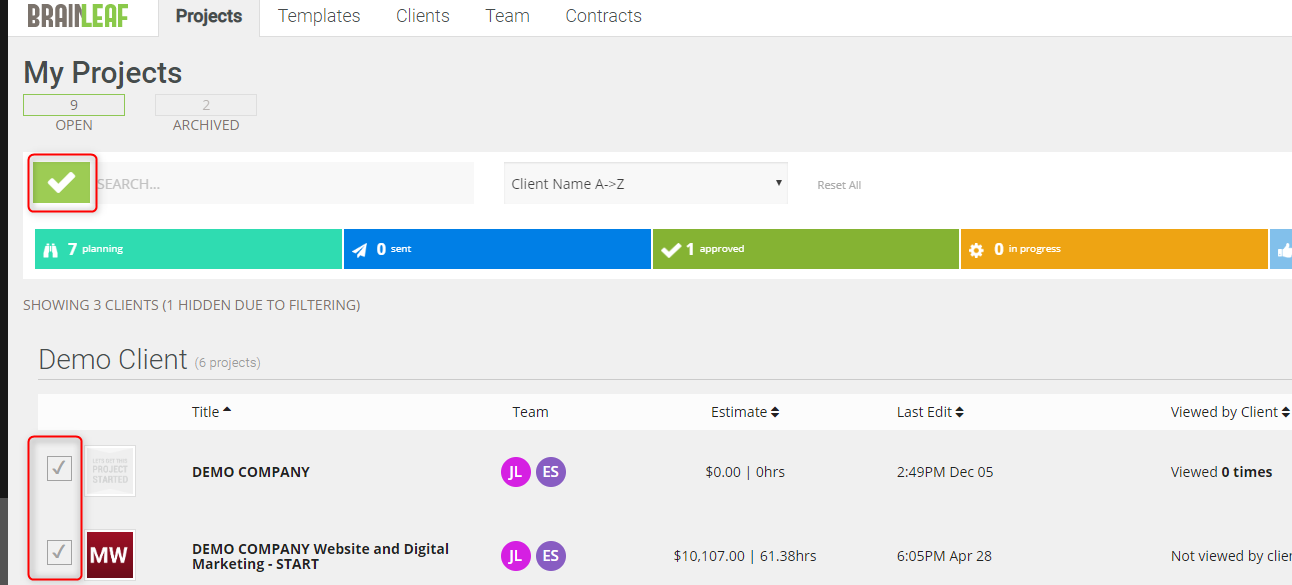Toggle the green select-all checkmark
Screen dimensions: 1292x585
pos(61,183)
